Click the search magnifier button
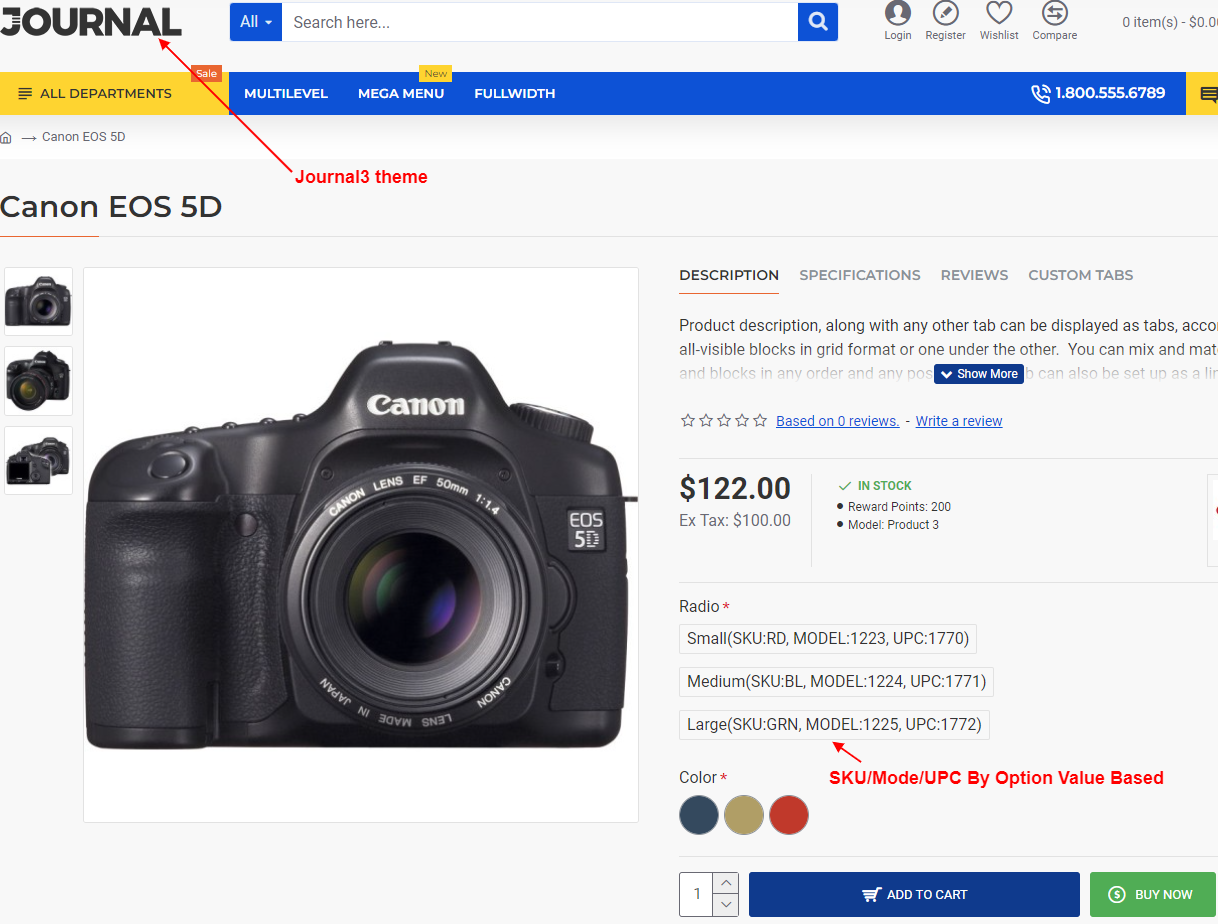The image size is (1218, 924). [x=818, y=22]
